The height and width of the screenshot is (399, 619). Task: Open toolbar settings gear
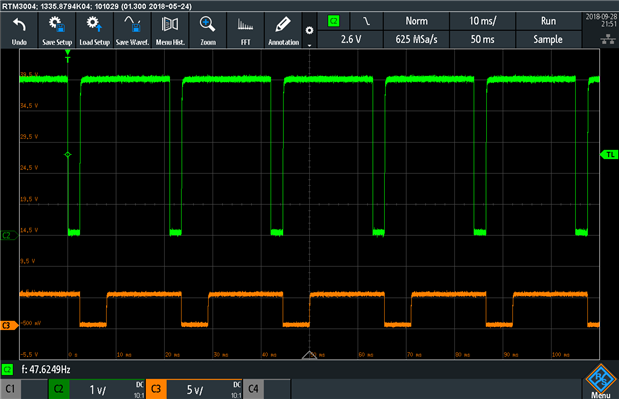click(310, 30)
